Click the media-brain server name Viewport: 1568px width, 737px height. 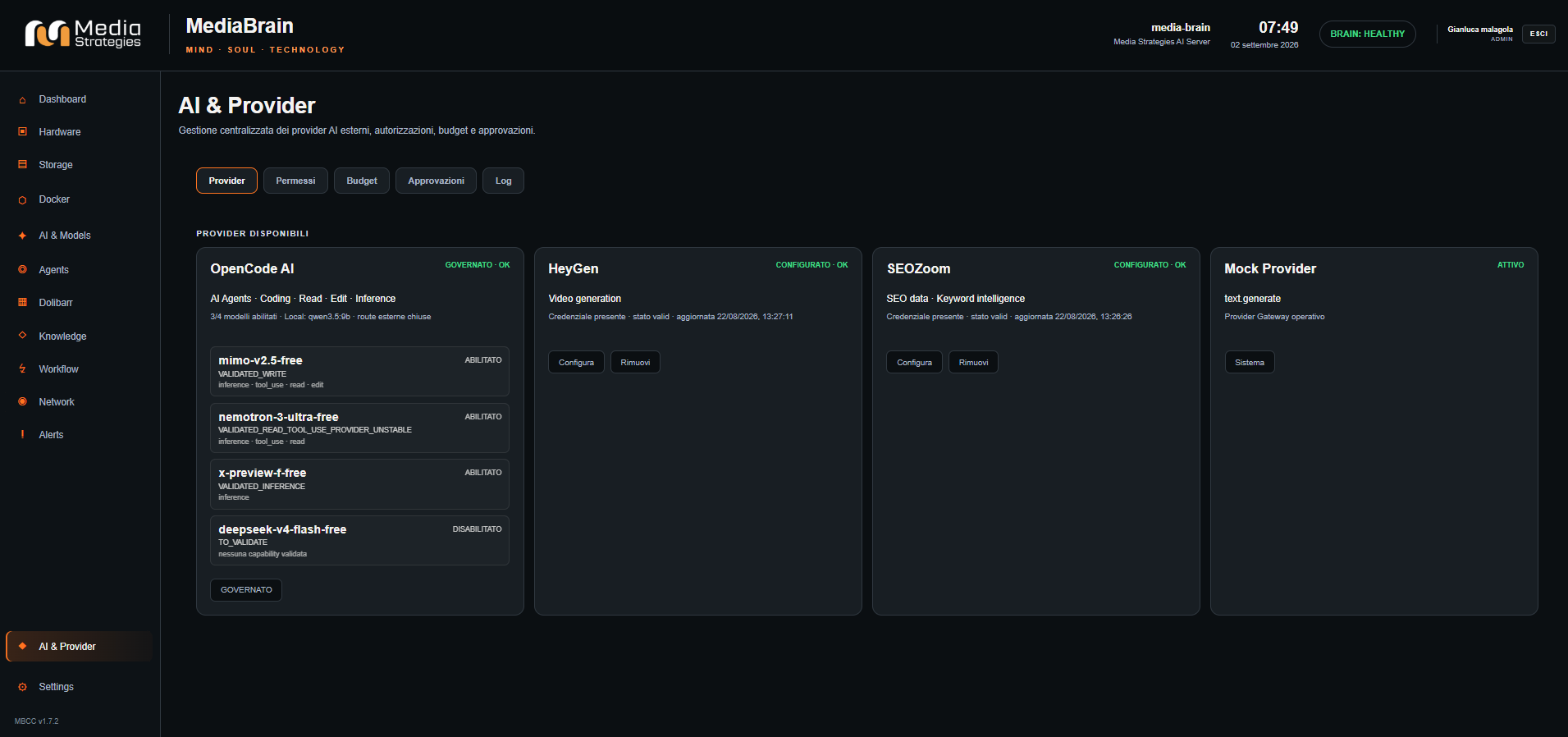tap(1181, 28)
